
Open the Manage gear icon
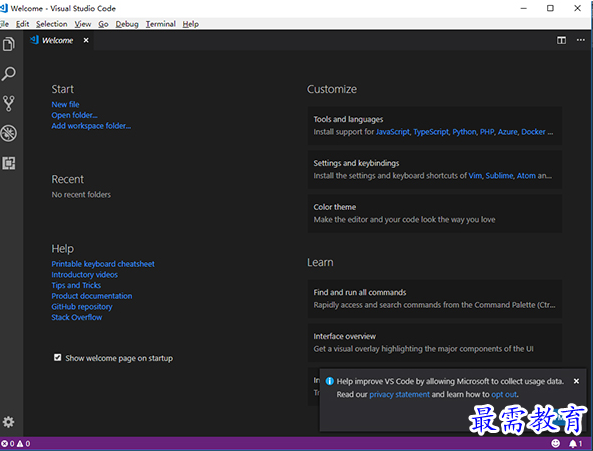click(8, 422)
